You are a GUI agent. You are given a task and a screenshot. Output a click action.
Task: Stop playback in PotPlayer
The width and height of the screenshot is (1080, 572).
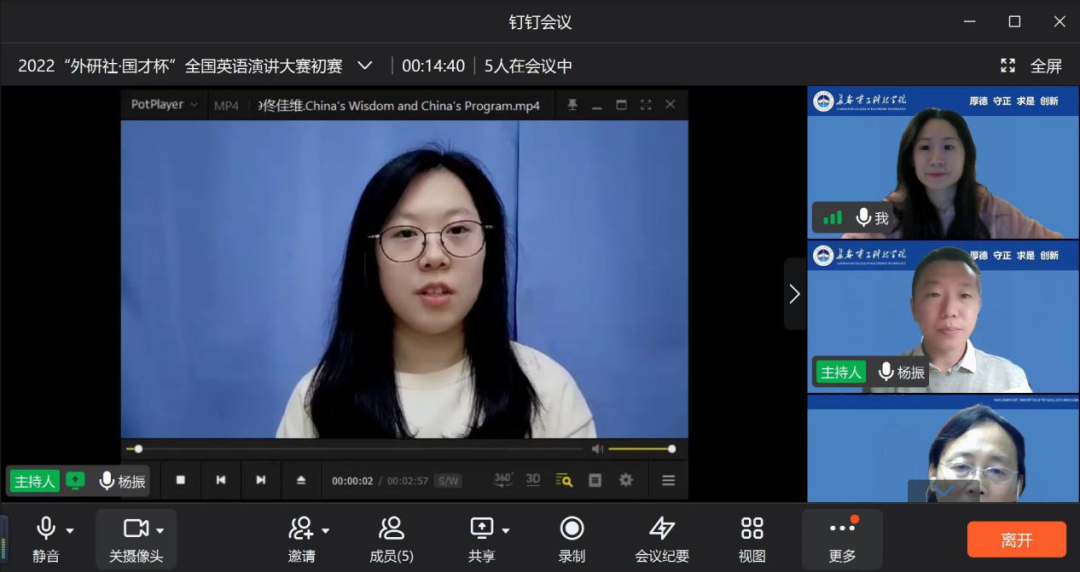click(x=180, y=480)
